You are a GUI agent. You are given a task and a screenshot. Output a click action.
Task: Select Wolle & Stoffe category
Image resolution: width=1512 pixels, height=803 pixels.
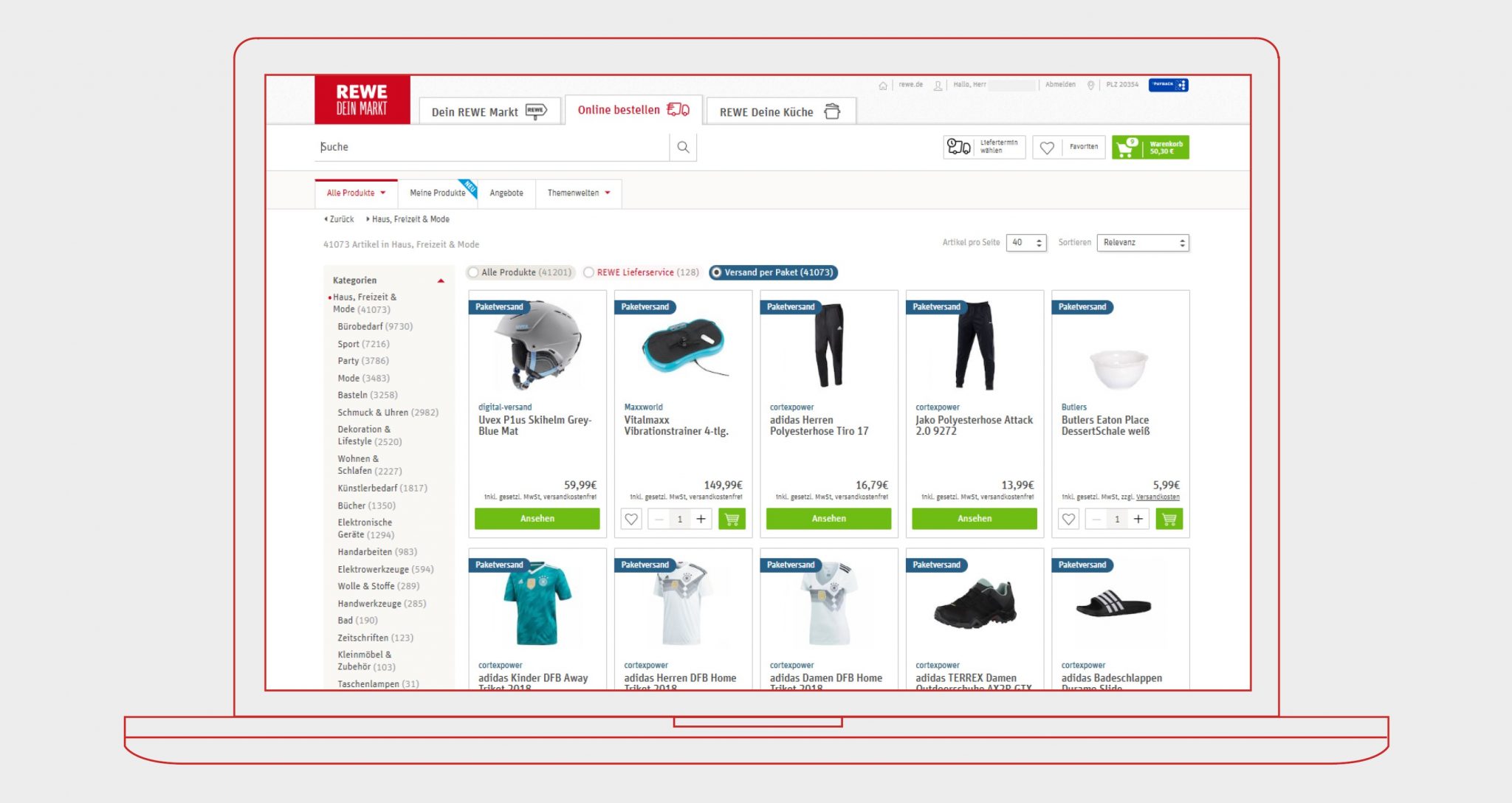tap(378, 586)
